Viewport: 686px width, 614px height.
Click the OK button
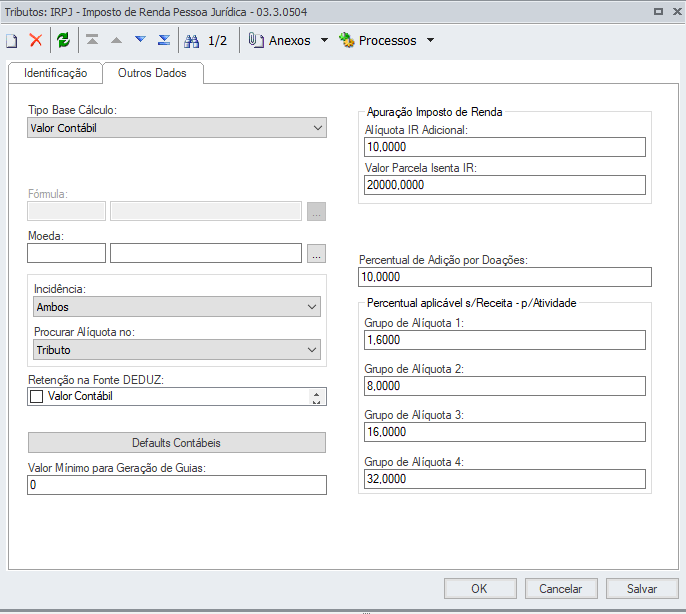480,589
